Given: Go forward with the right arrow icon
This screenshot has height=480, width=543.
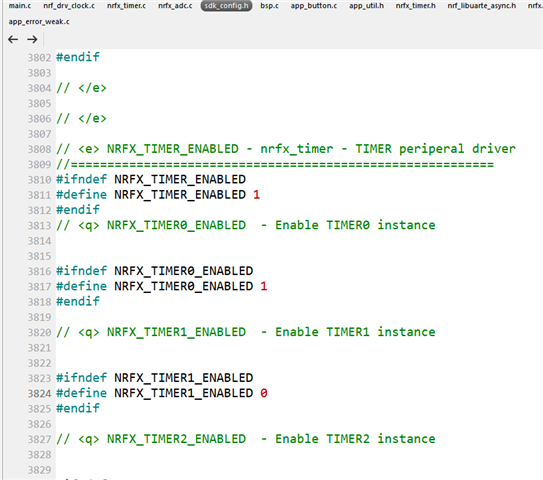Looking at the screenshot, I should [x=32, y=39].
